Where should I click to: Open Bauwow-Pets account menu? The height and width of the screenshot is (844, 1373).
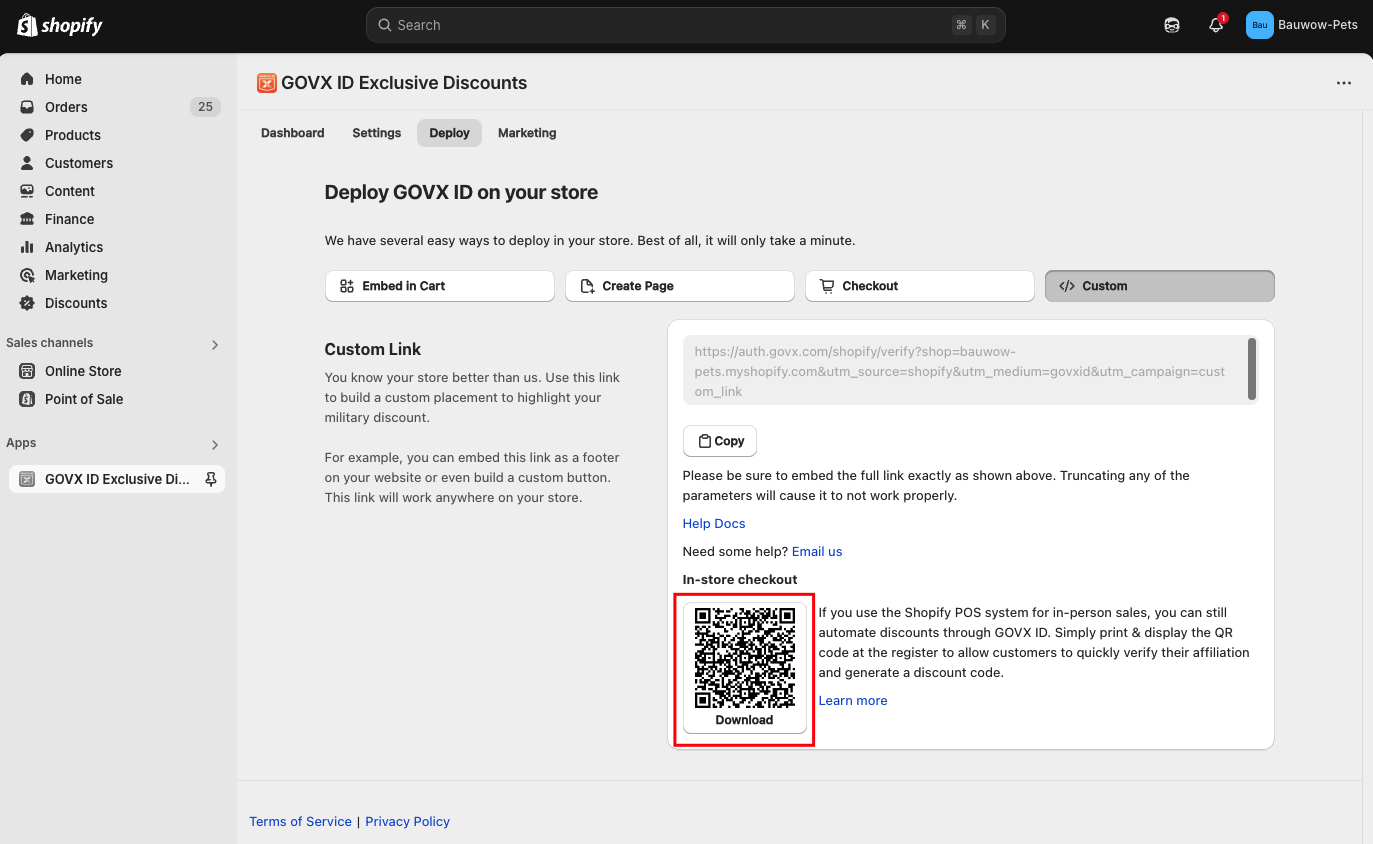1302,25
